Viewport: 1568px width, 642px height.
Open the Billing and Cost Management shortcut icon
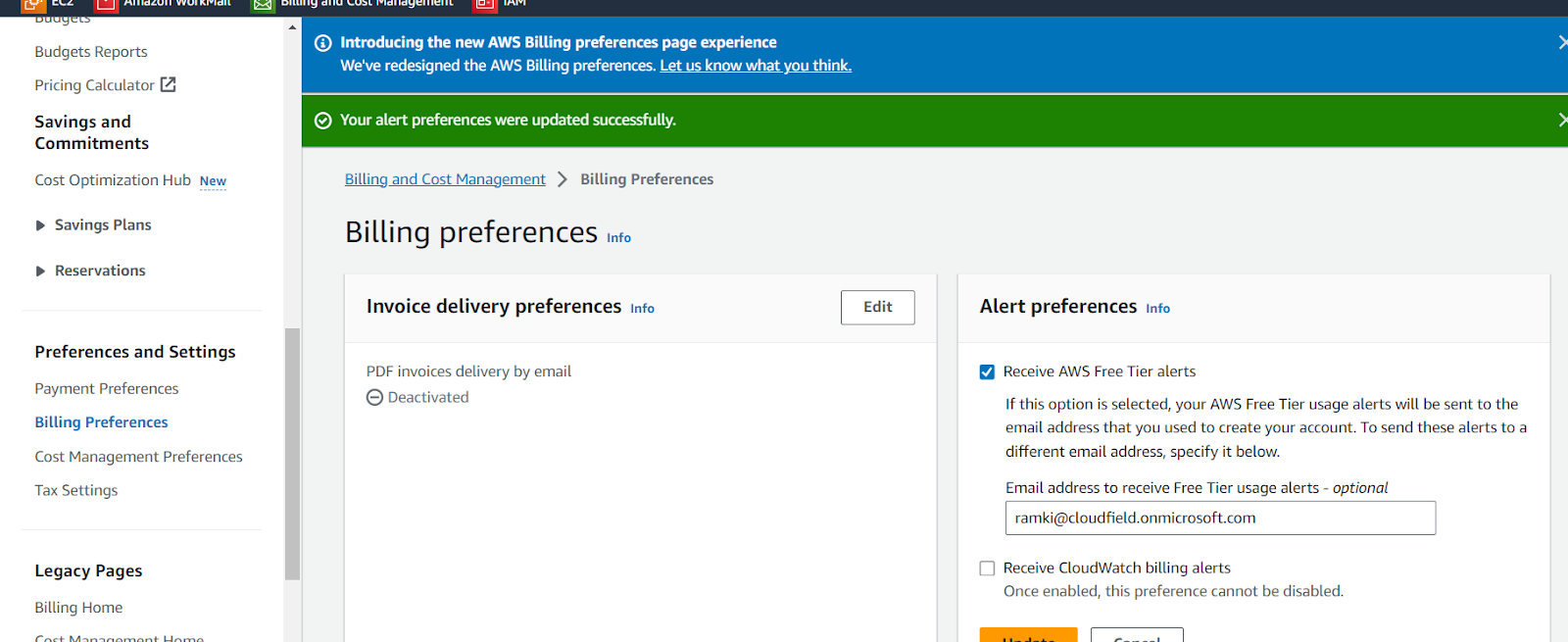click(x=263, y=5)
